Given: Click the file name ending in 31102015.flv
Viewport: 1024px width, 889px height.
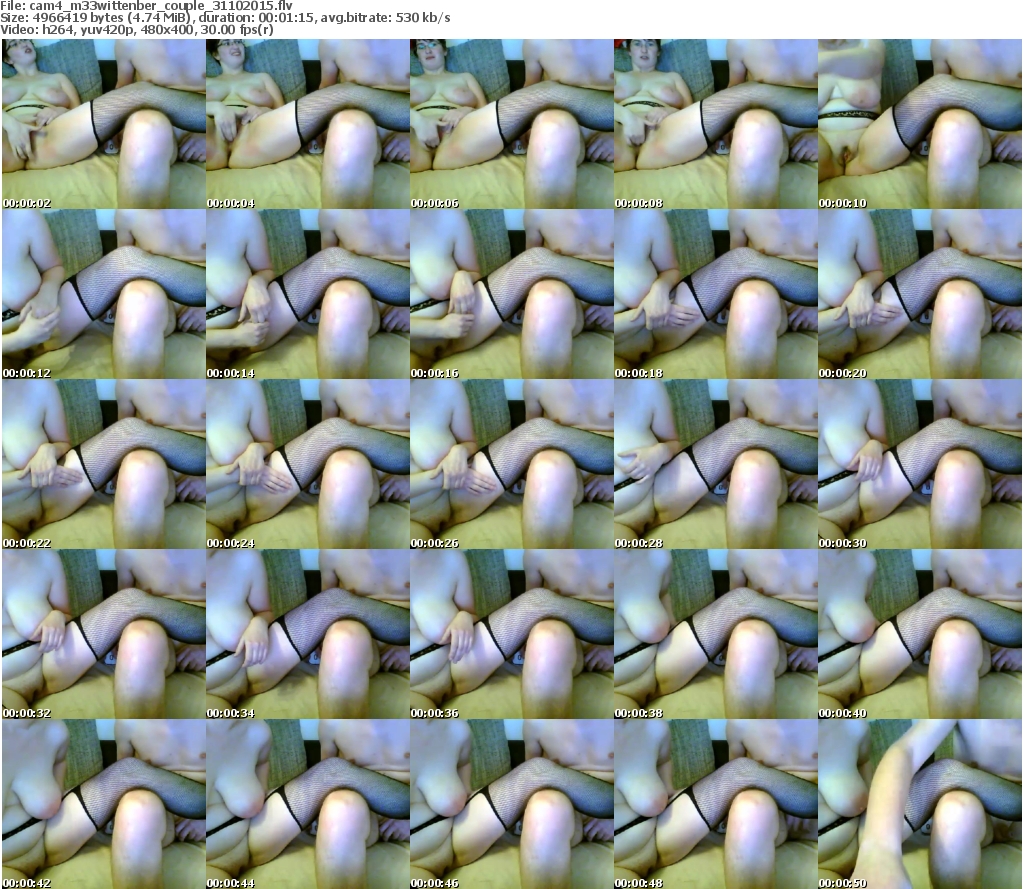Looking at the screenshot, I should [x=161, y=6].
